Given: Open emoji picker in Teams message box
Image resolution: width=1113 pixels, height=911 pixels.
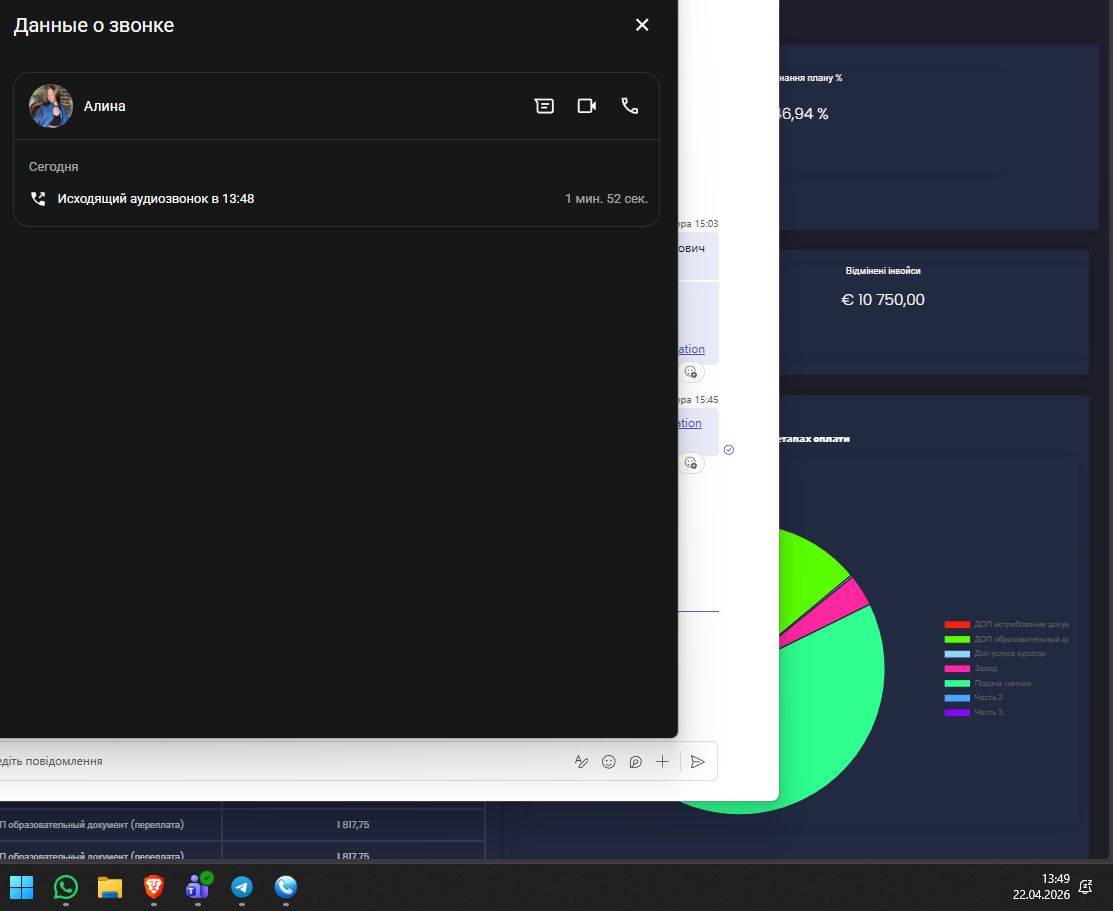Looking at the screenshot, I should pyautogui.click(x=608, y=761).
